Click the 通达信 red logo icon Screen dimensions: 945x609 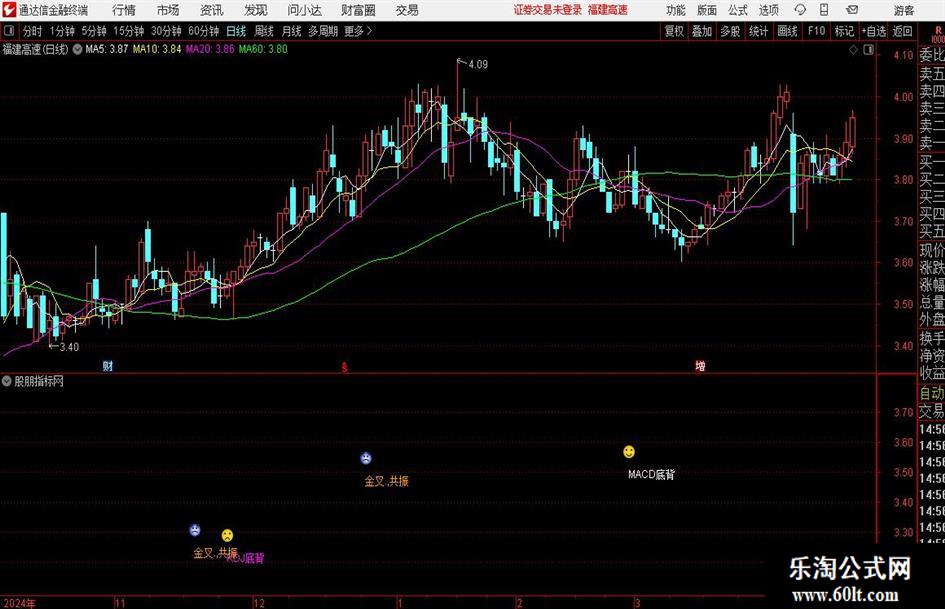coord(9,10)
